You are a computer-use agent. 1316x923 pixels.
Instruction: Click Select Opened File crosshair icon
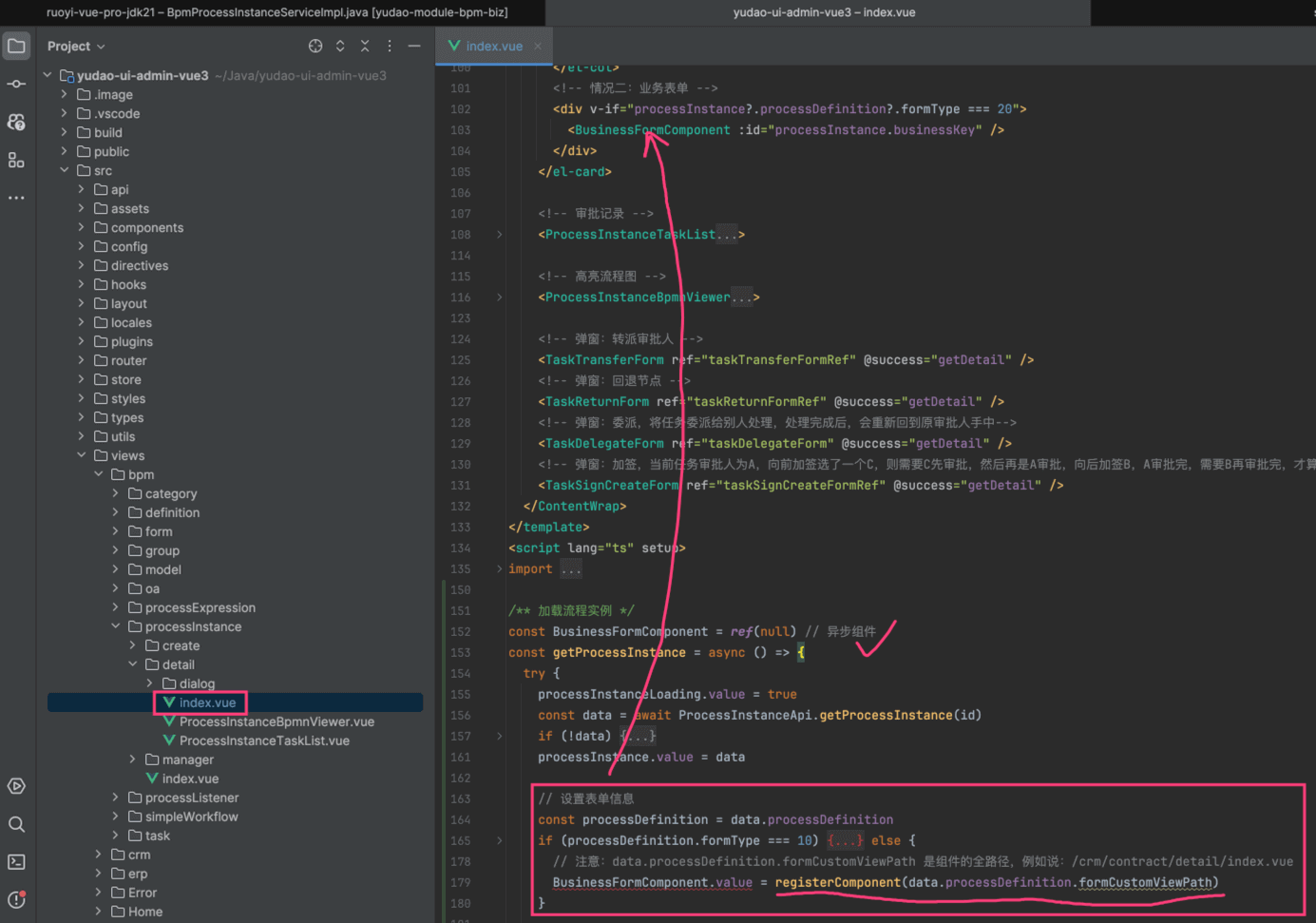pos(315,46)
